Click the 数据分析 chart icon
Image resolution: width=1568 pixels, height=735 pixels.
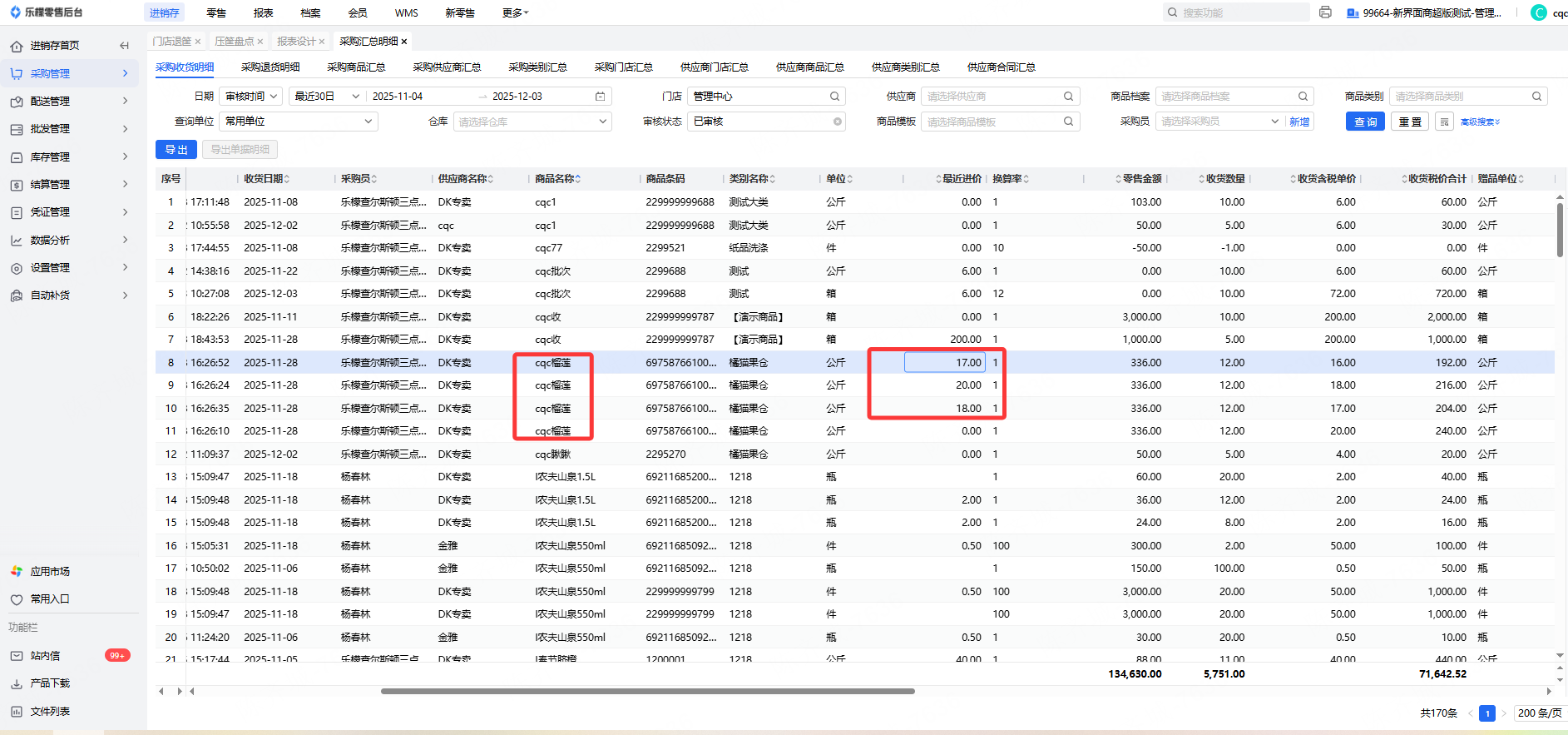[17, 240]
